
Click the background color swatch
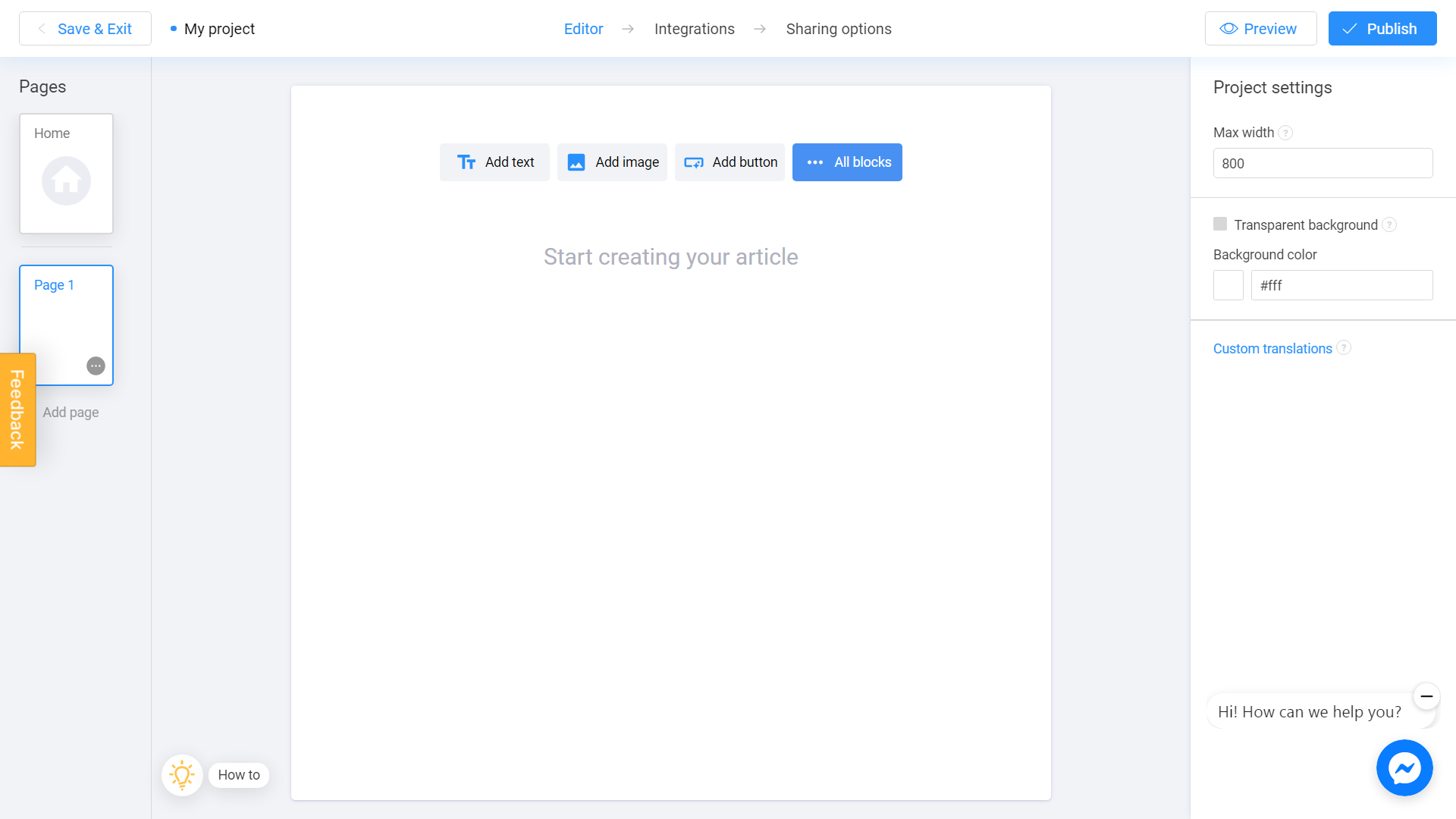[1228, 285]
